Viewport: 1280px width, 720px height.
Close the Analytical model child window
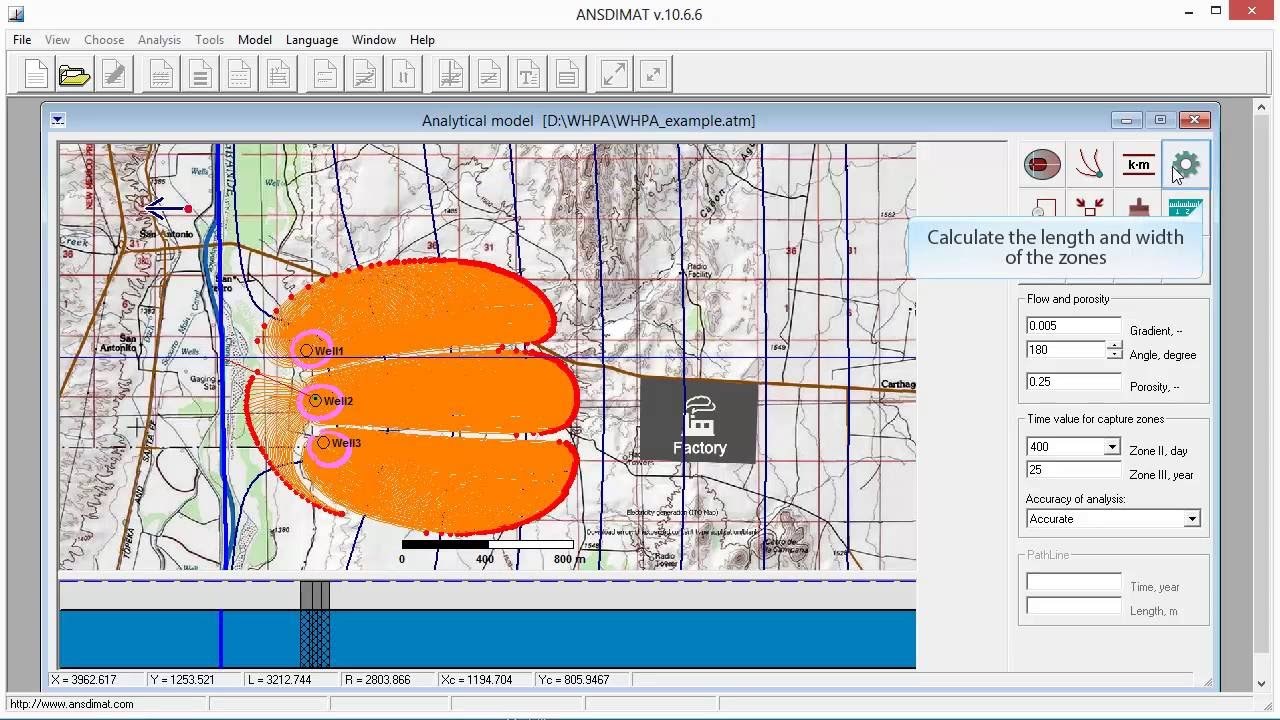(x=1195, y=120)
